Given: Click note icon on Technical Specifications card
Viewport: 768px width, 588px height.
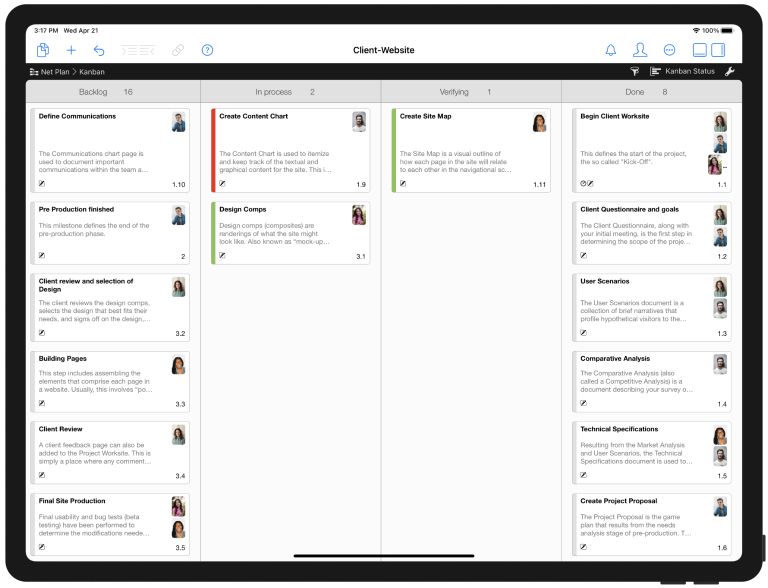Looking at the screenshot, I should click(583, 475).
